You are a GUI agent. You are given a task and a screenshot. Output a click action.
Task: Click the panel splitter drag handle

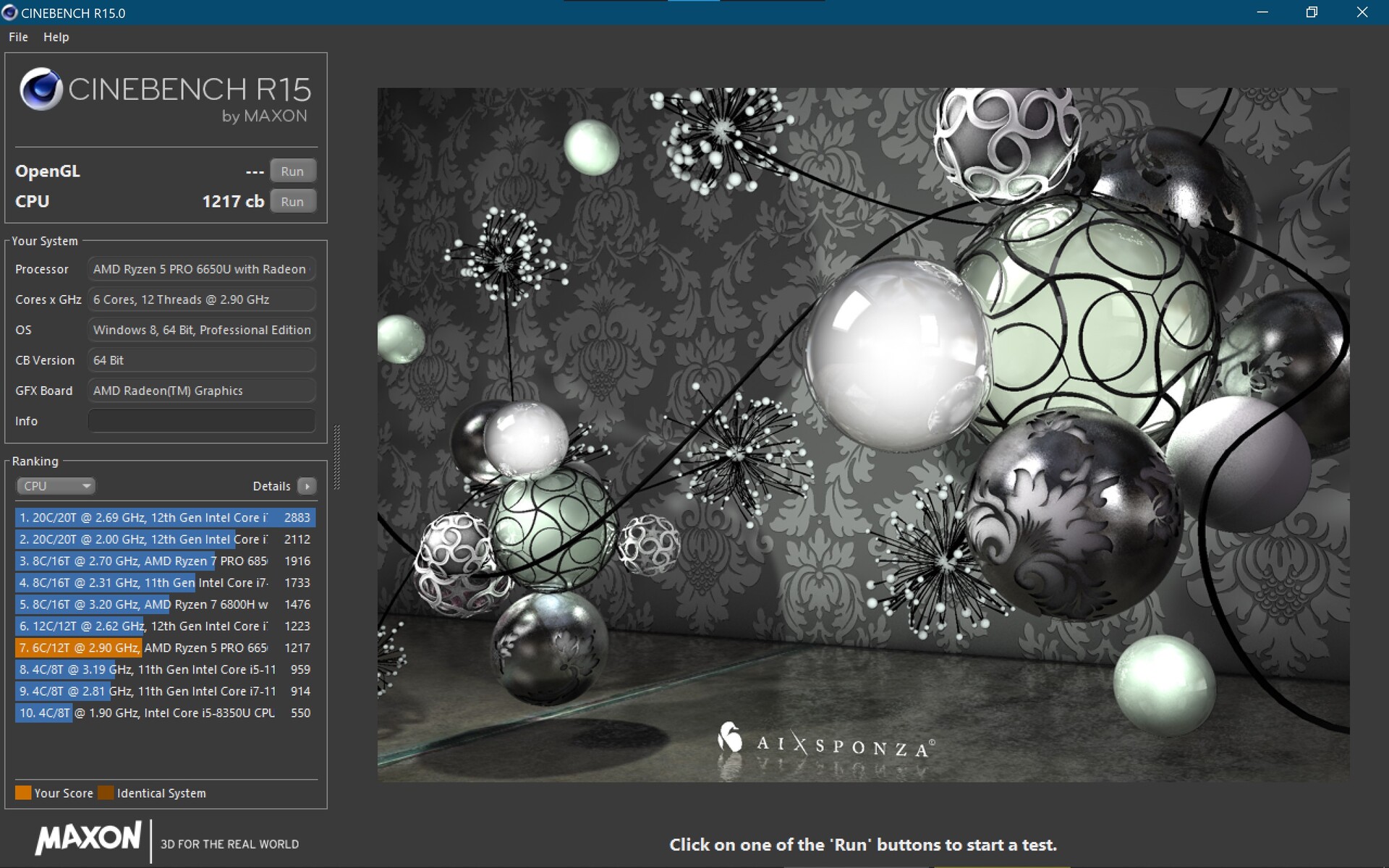(x=336, y=457)
